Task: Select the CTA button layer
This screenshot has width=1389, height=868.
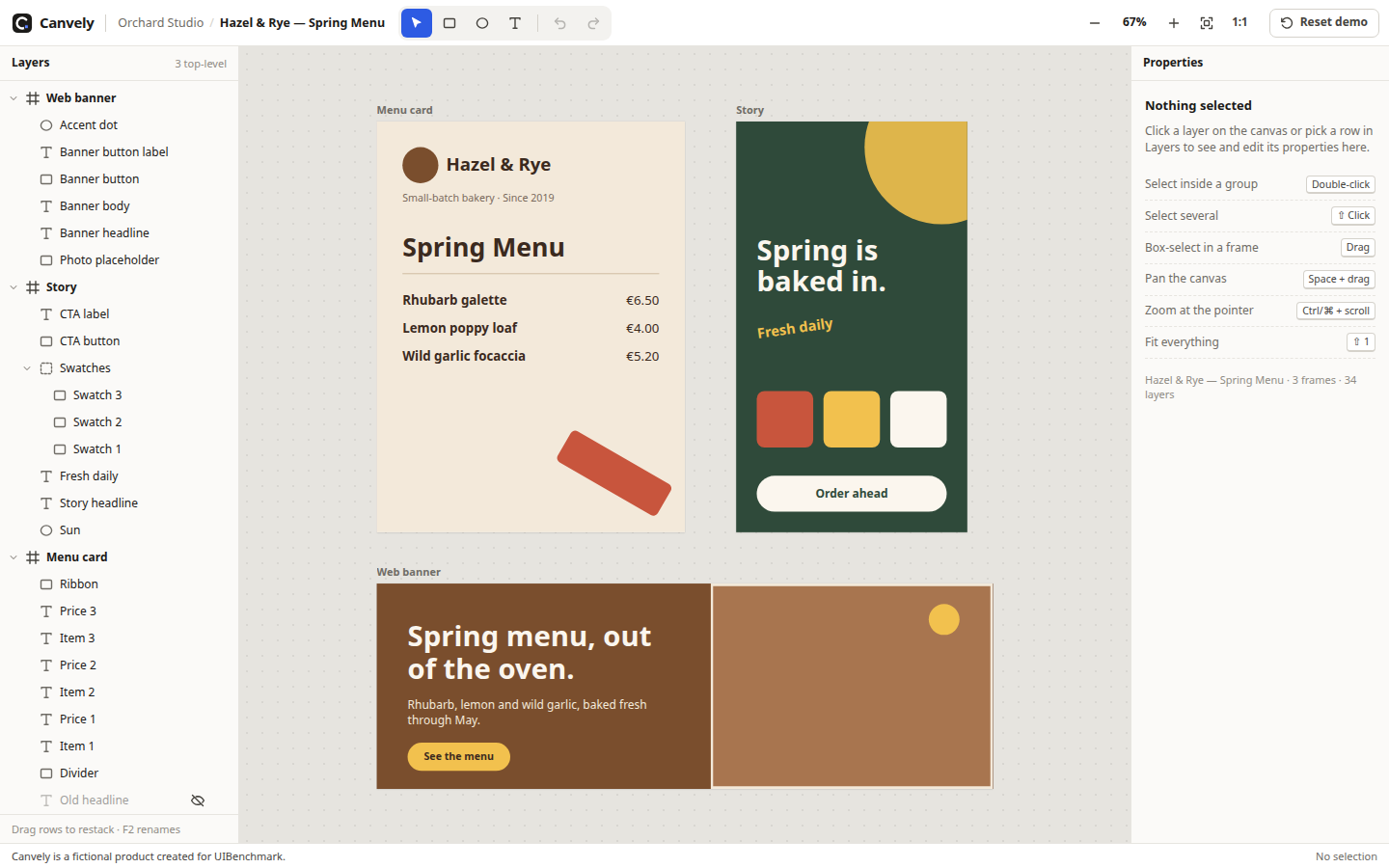Action: coord(119,341)
